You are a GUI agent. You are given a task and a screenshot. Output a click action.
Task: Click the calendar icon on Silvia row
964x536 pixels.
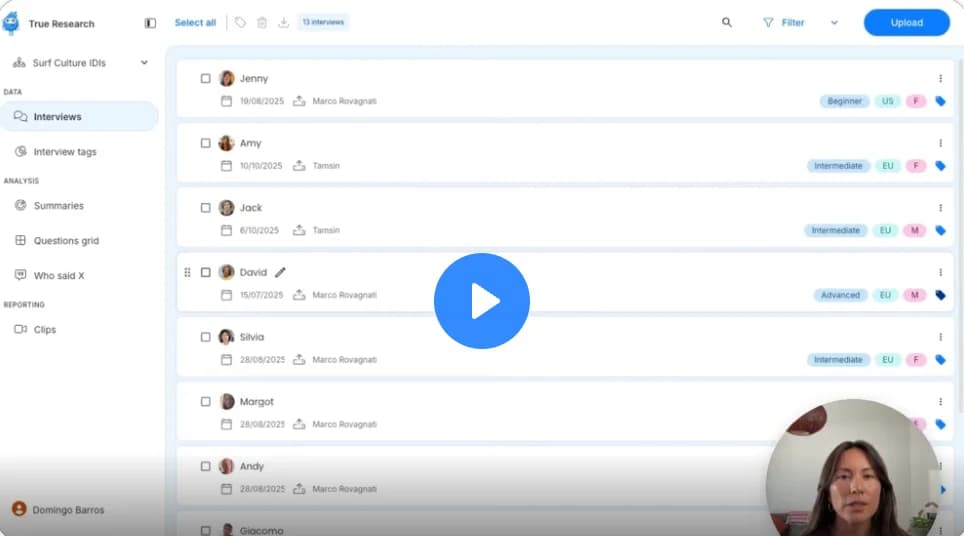click(226, 360)
